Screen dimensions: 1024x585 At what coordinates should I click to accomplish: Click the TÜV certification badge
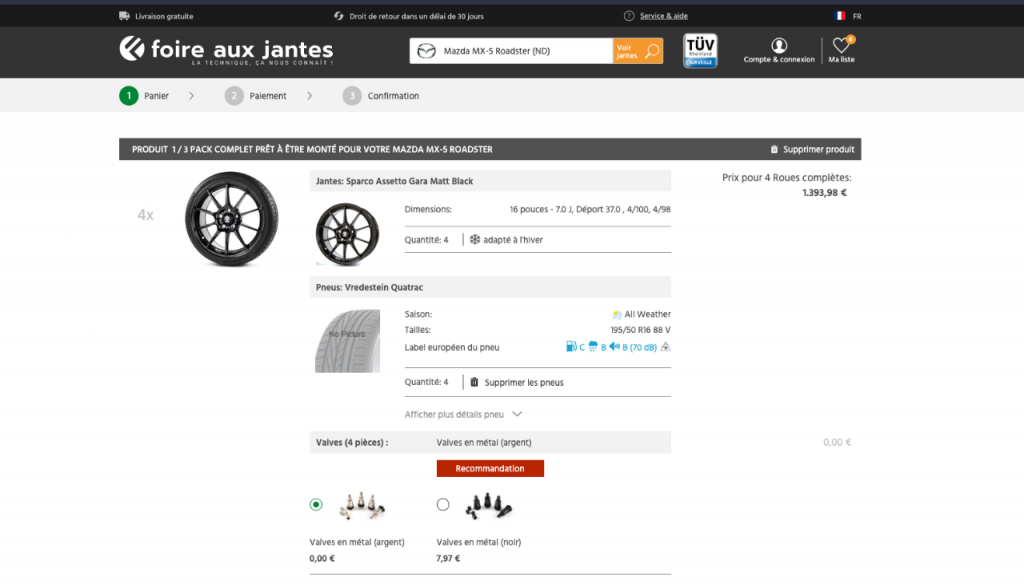700,50
